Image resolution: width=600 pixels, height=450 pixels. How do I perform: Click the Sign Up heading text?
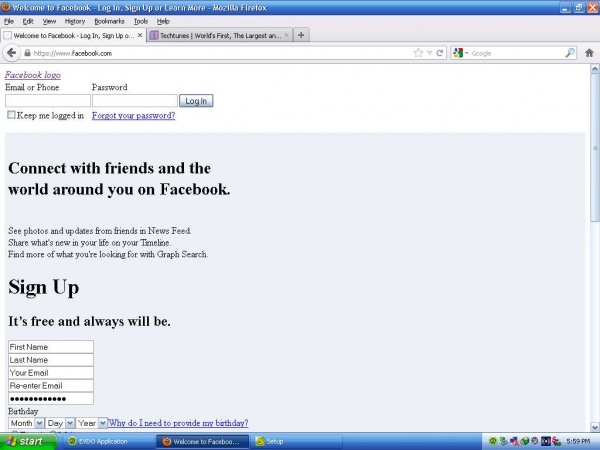44,287
